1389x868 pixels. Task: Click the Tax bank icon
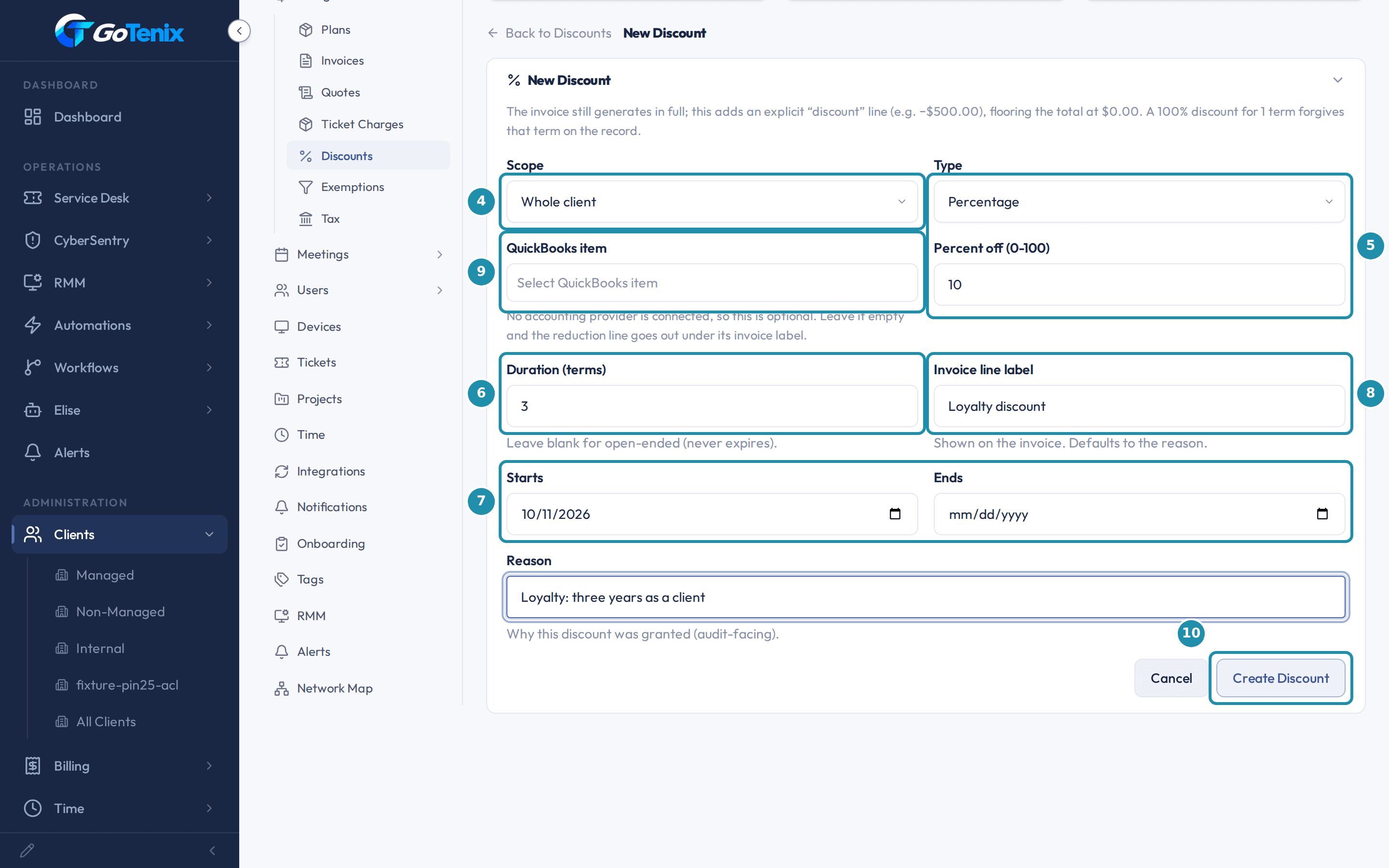click(306, 219)
